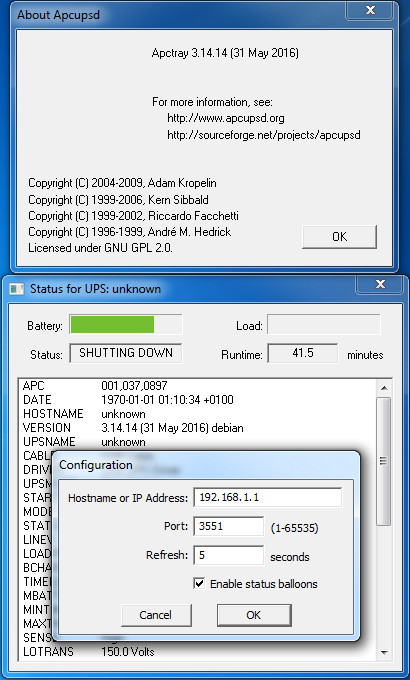Click the scrollbar up arrow in status list
Viewport: 410px width, 680px height.
click(384, 388)
